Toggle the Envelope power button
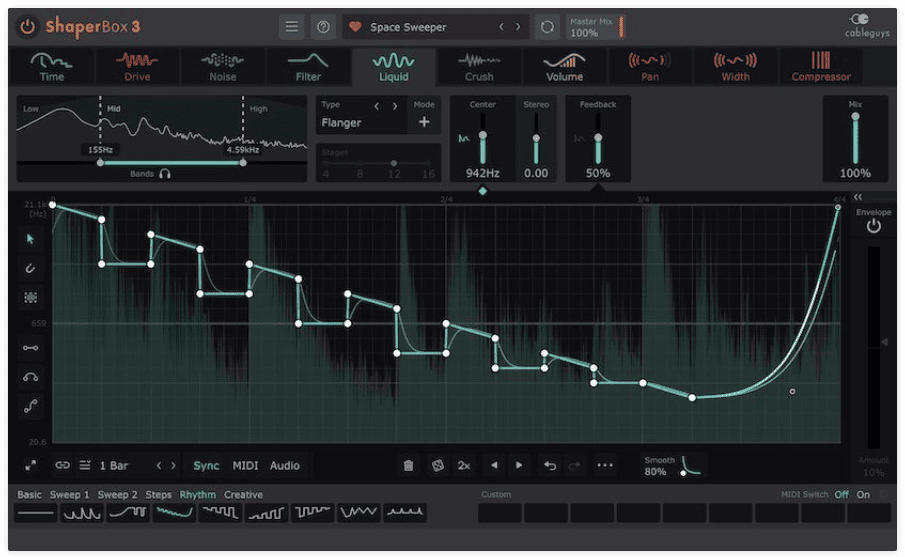 point(873,226)
